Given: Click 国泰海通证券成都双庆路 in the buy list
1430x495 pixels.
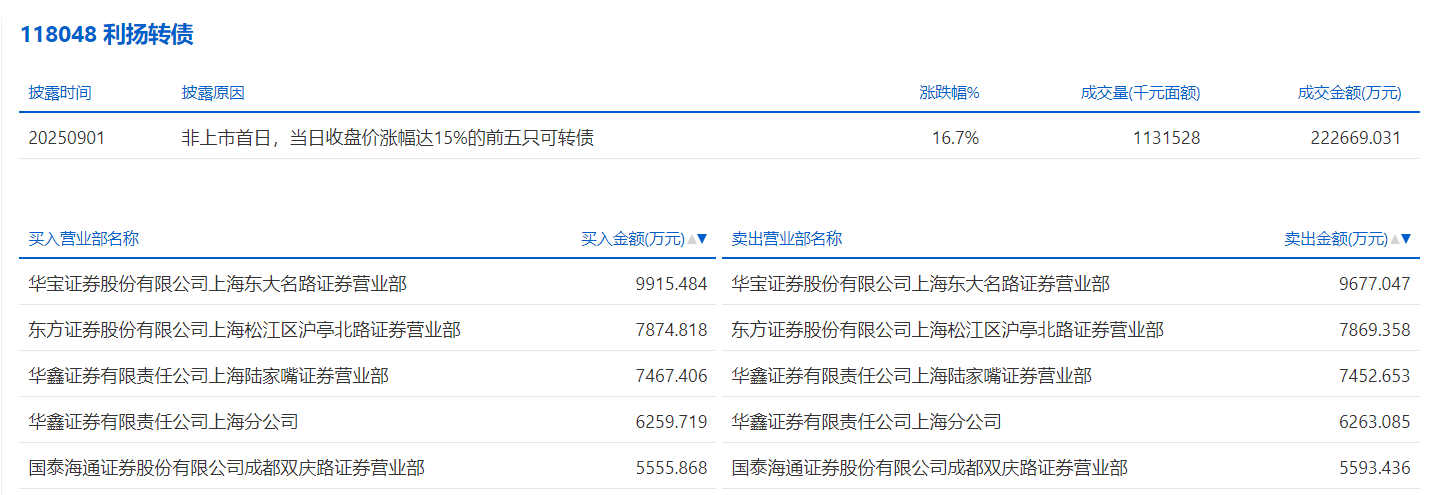Looking at the screenshot, I should click(227, 468).
